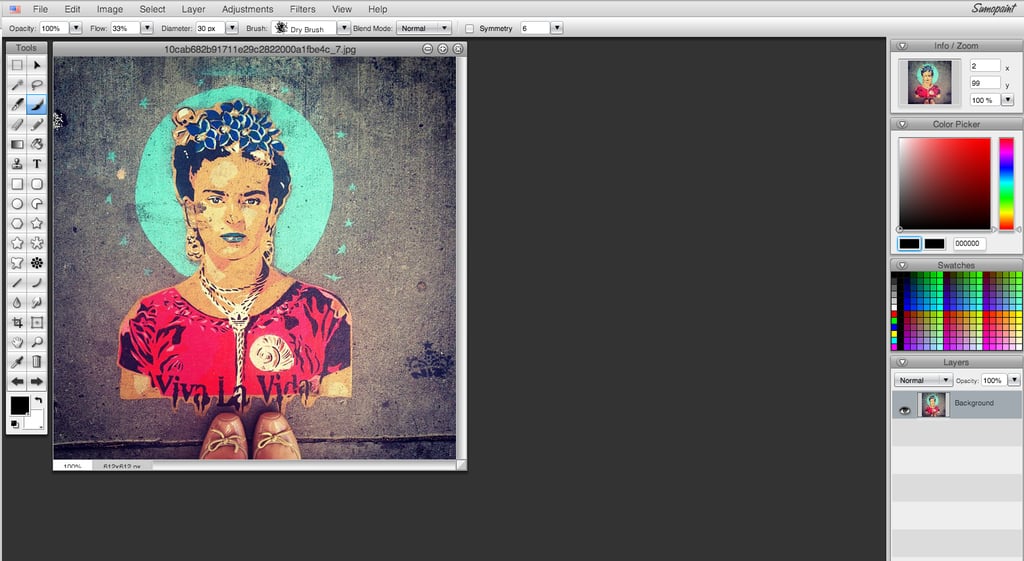Select the Polygon shape tool
Image resolution: width=1024 pixels, height=561 pixels.
pos(17,223)
